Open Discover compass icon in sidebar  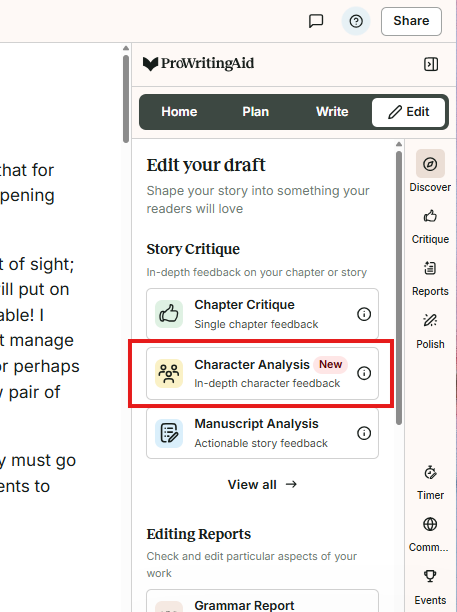click(430, 164)
